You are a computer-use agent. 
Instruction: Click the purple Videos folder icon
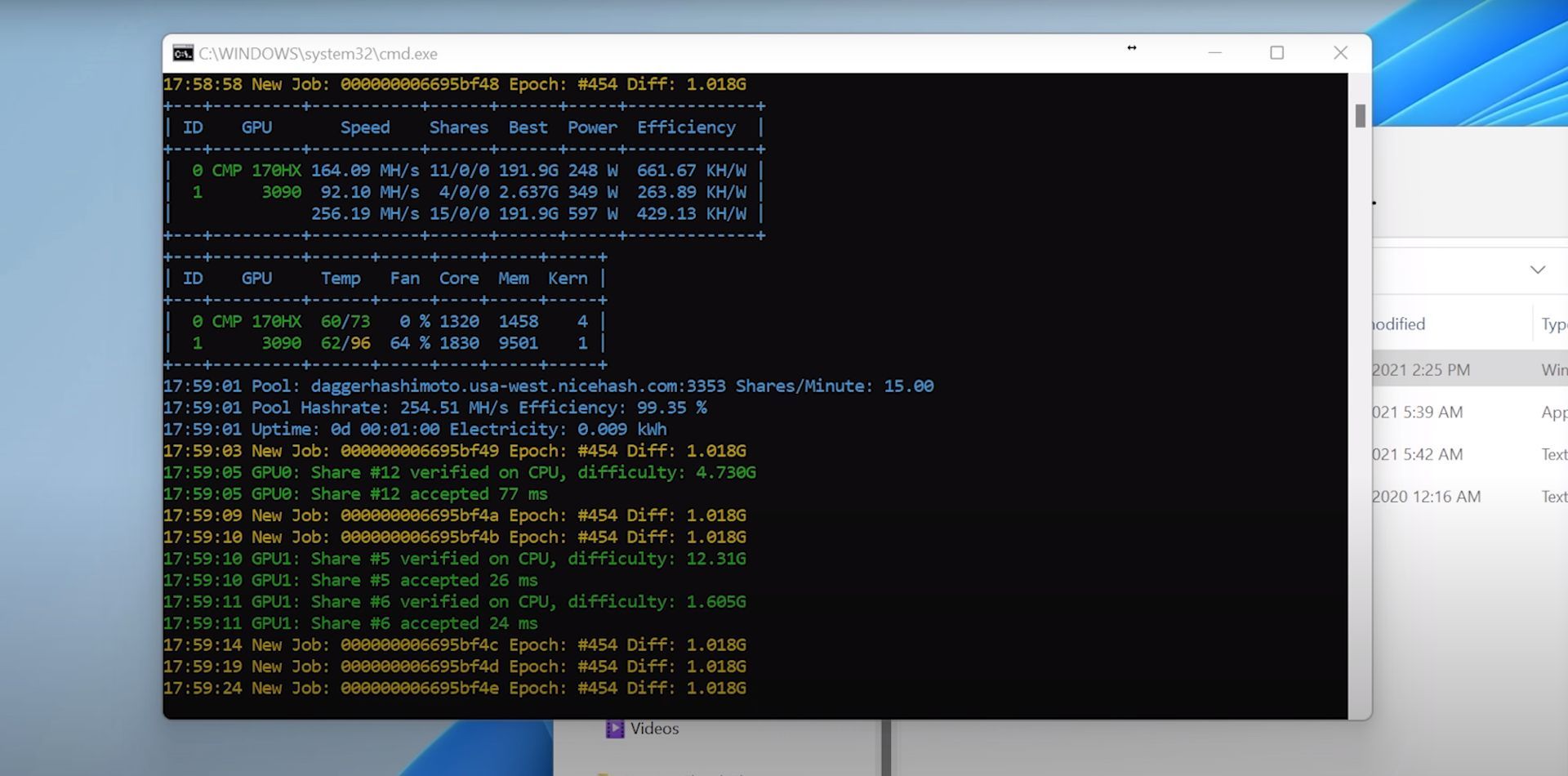(615, 729)
